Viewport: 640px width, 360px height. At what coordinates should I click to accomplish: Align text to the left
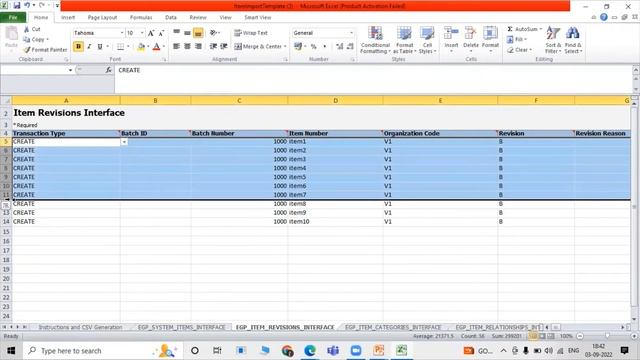pos(176,47)
